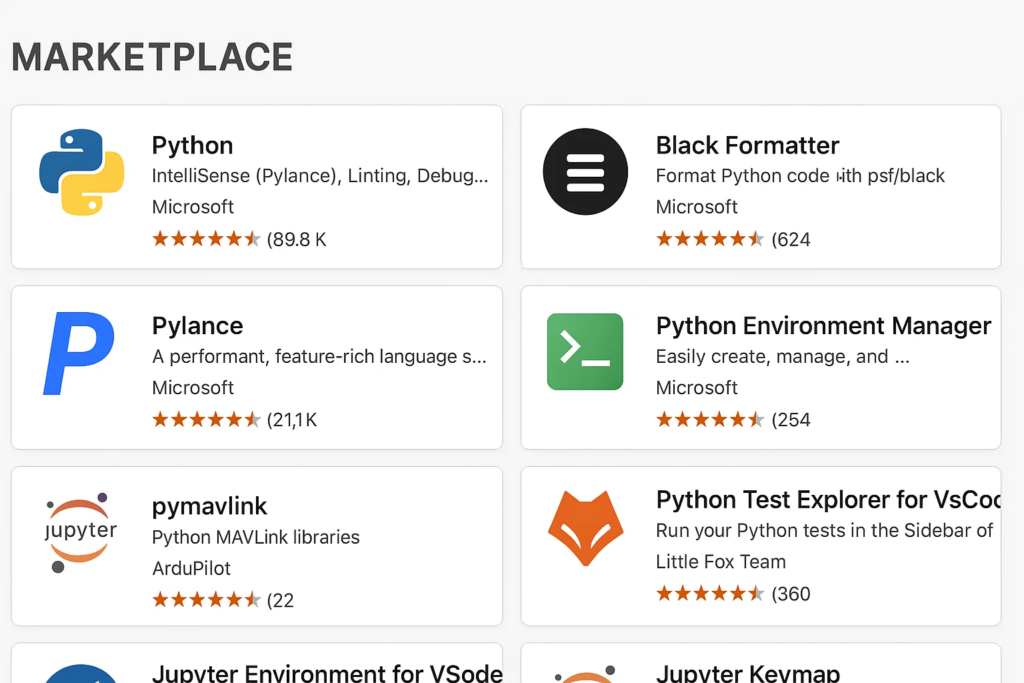Open Python Test Explorer for VSCode title
Screen dimensions: 1024x683
click(x=828, y=500)
